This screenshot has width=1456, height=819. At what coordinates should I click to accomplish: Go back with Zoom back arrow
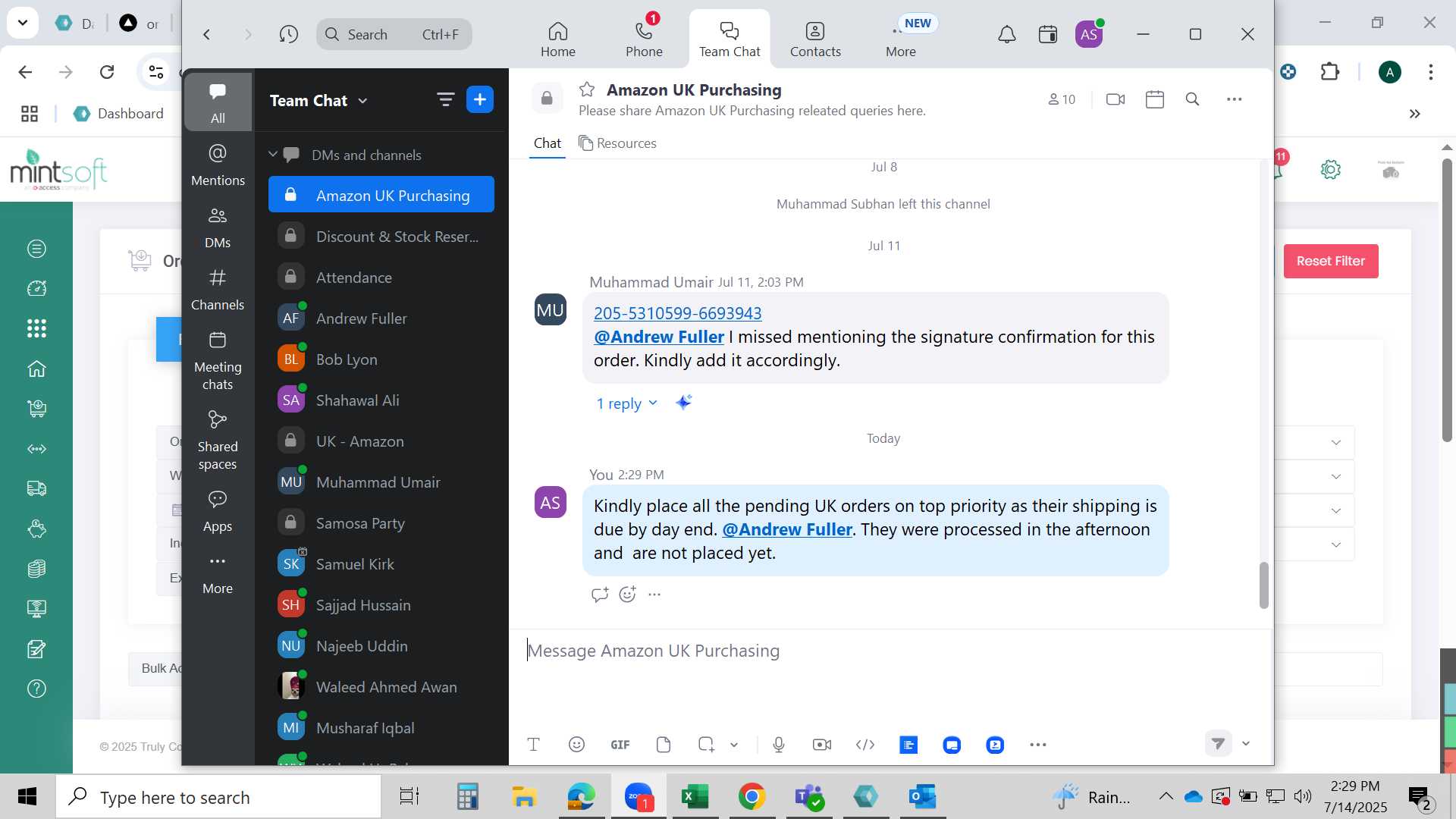tap(206, 34)
